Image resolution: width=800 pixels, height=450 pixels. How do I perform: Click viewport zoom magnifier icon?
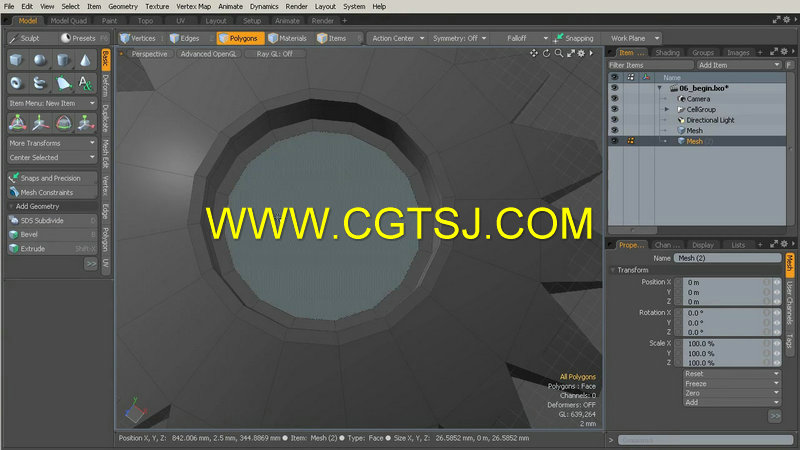(x=559, y=54)
